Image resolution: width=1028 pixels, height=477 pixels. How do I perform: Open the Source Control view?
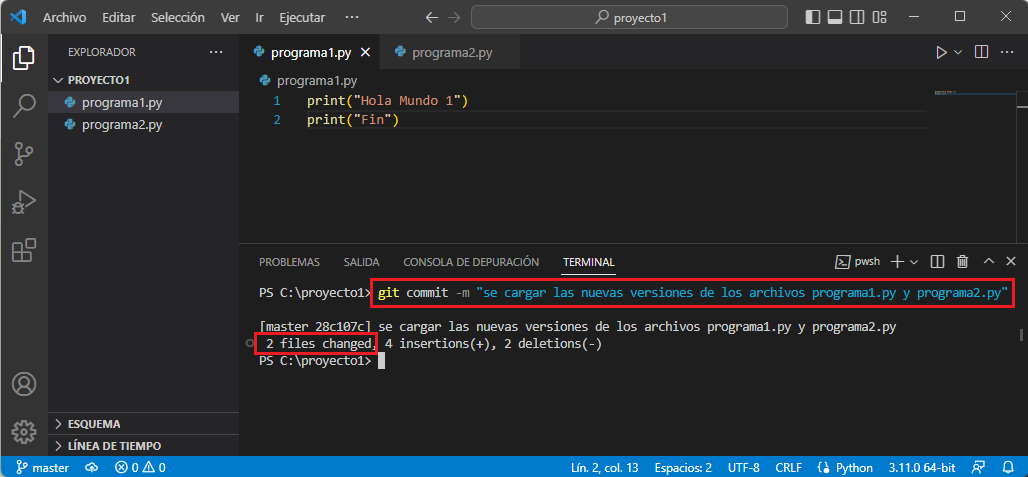24,154
